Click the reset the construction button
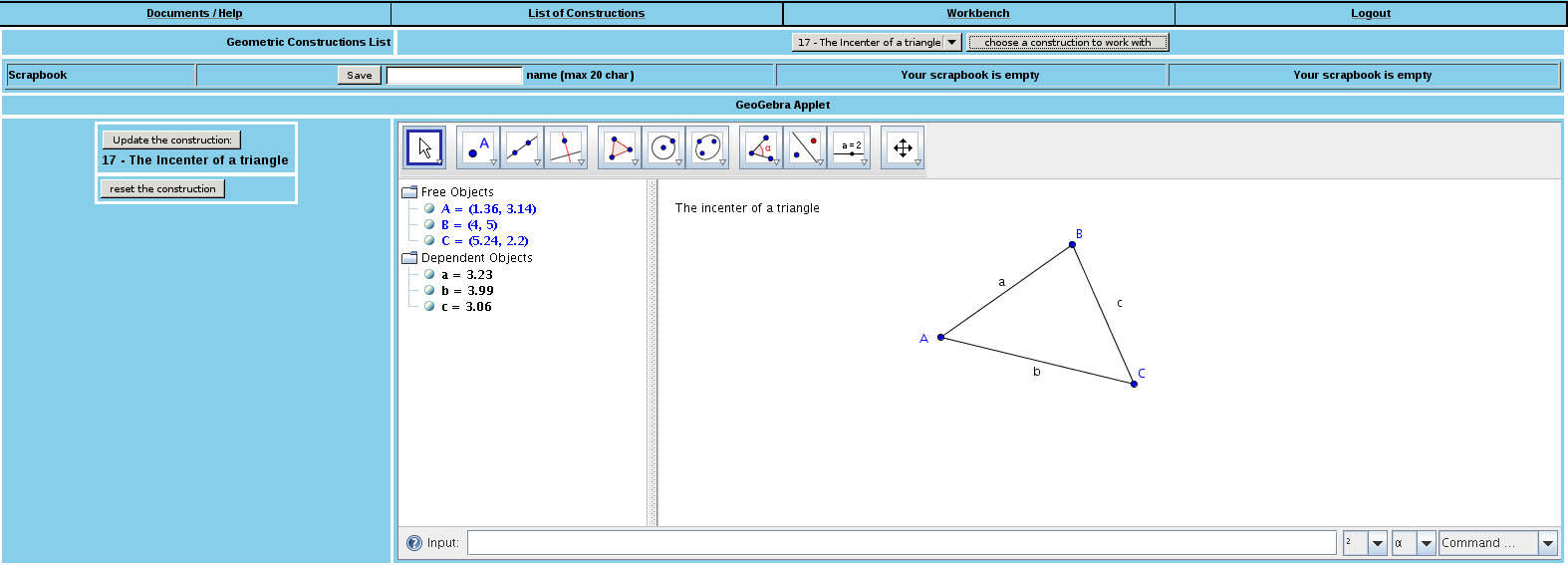This screenshot has height=565, width=1568. [162, 188]
